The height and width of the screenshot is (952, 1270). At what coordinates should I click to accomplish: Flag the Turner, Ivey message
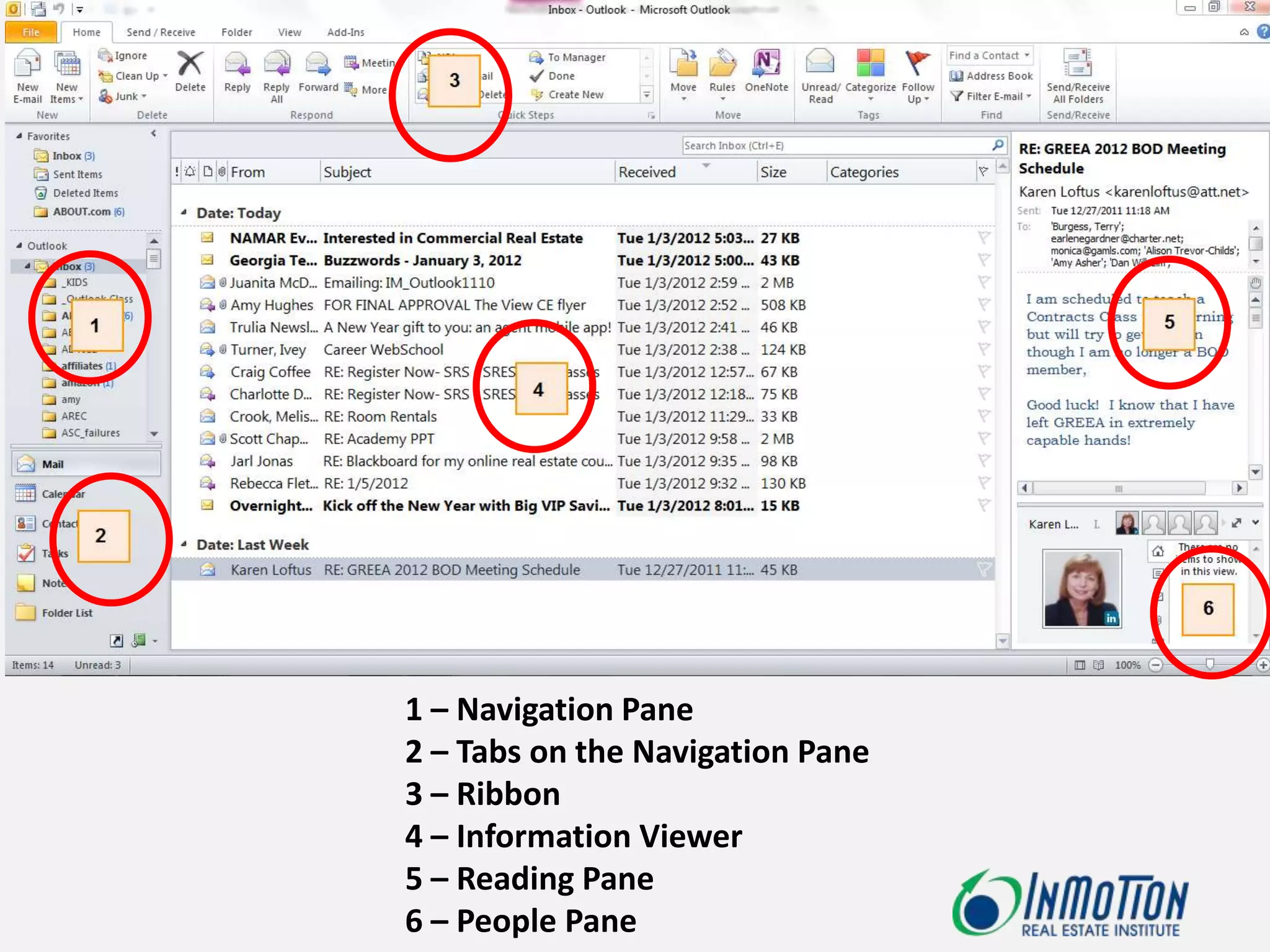click(984, 349)
